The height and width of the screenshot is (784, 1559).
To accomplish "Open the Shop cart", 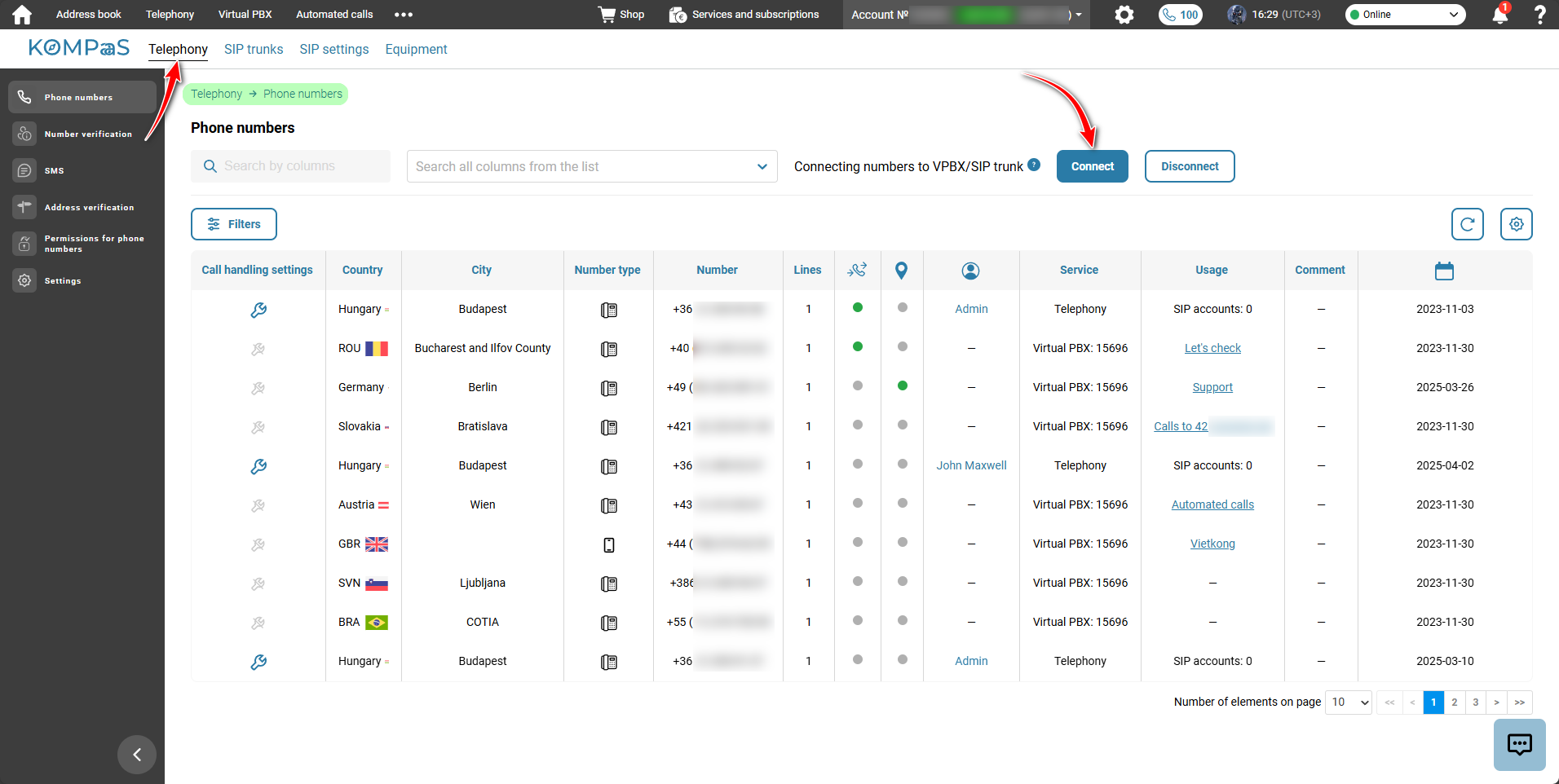I will pos(621,15).
